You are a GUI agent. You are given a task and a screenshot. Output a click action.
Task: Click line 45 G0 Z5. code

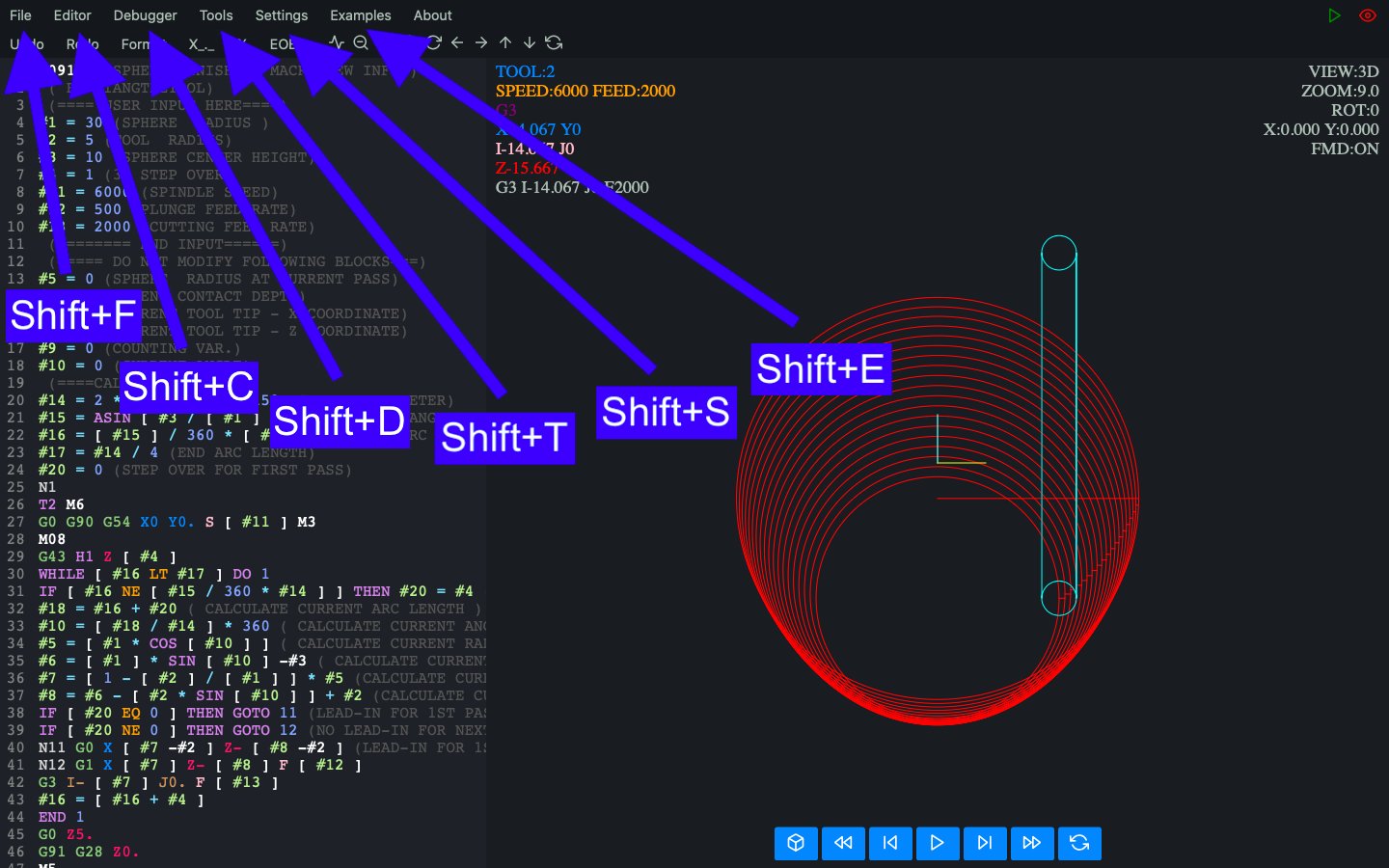[66, 834]
